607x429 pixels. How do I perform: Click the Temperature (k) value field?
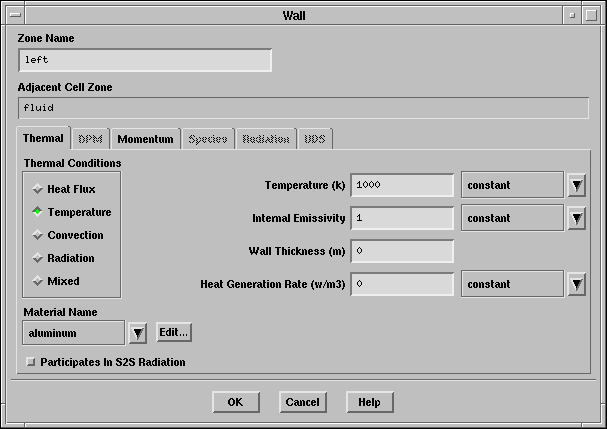402,185
